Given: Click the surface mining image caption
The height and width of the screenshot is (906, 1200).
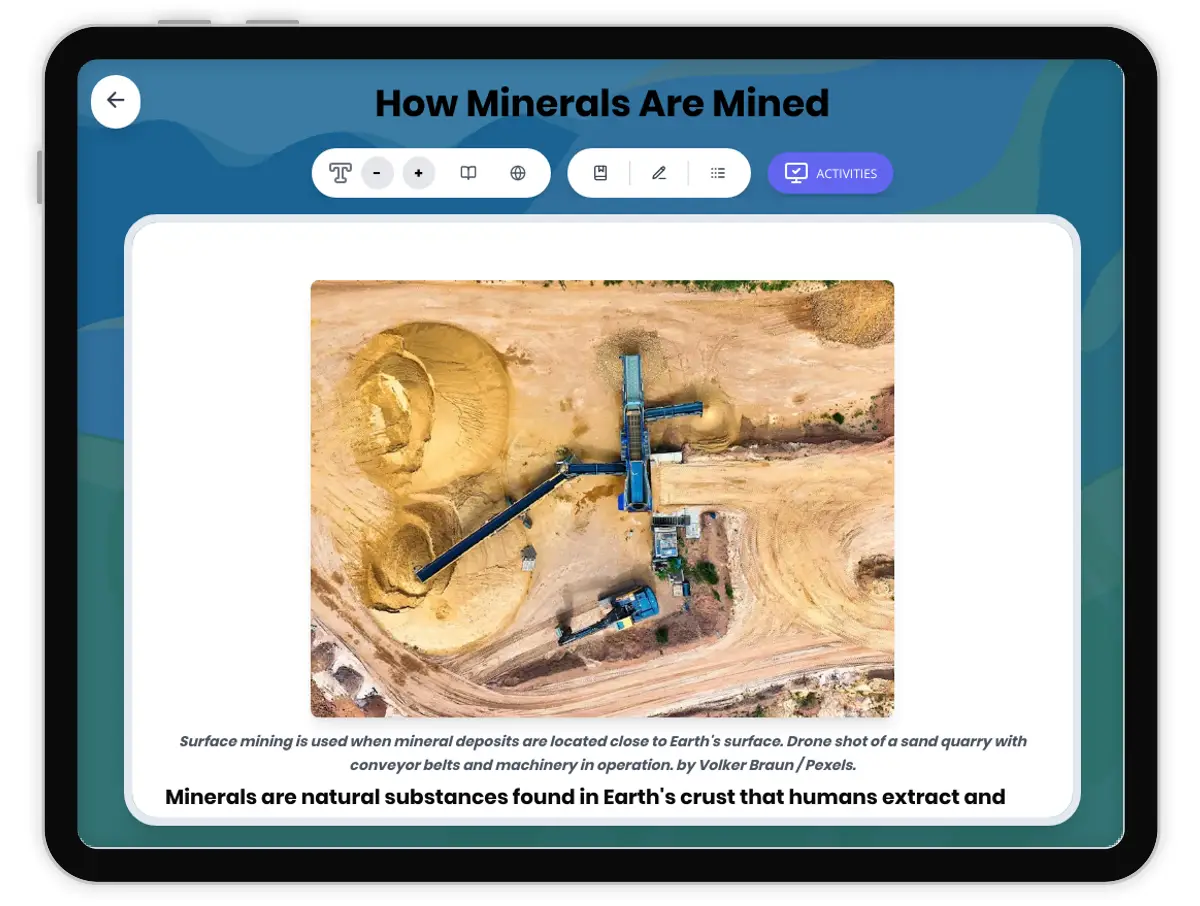Looking at the screenshot, I should [x=602, y=742].
